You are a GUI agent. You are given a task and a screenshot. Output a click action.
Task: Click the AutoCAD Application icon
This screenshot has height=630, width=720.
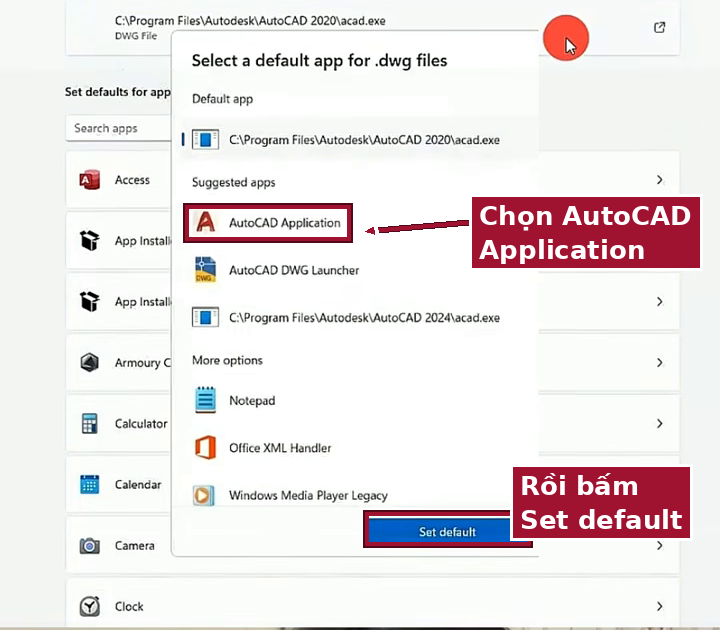(x=205, y=223)
